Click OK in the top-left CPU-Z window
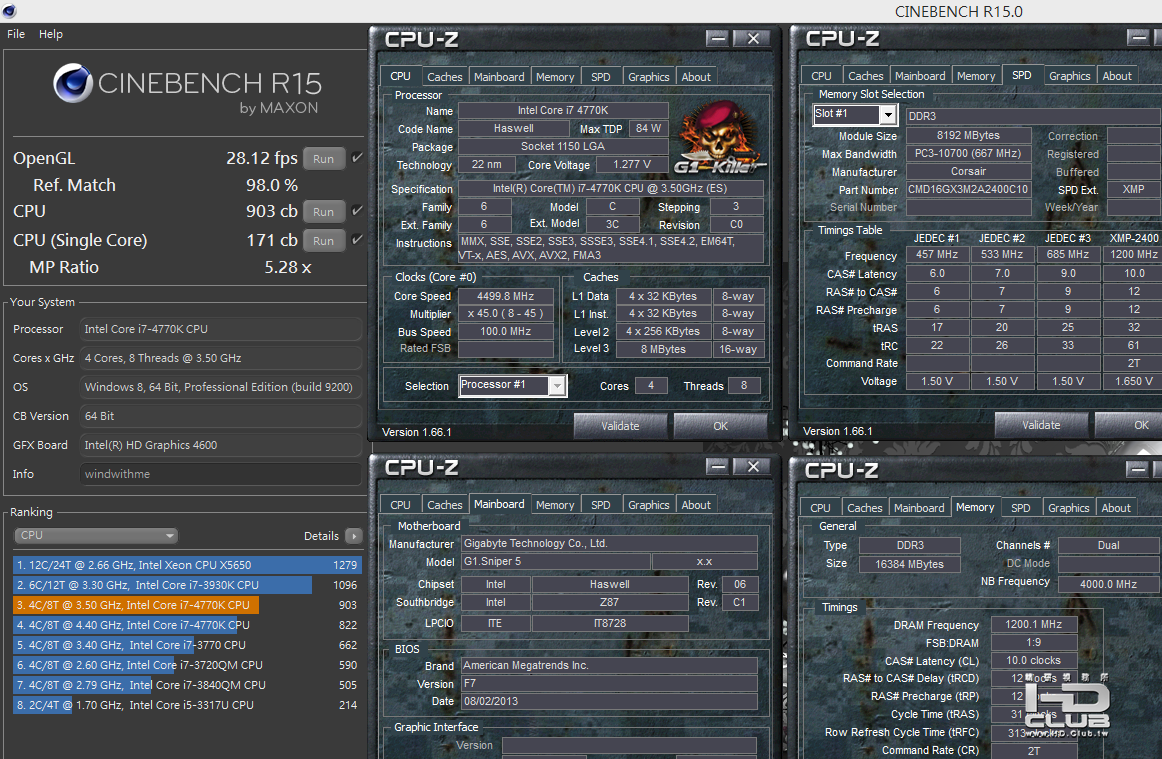Screen dimensions: 1162x759 pos(720,426)
